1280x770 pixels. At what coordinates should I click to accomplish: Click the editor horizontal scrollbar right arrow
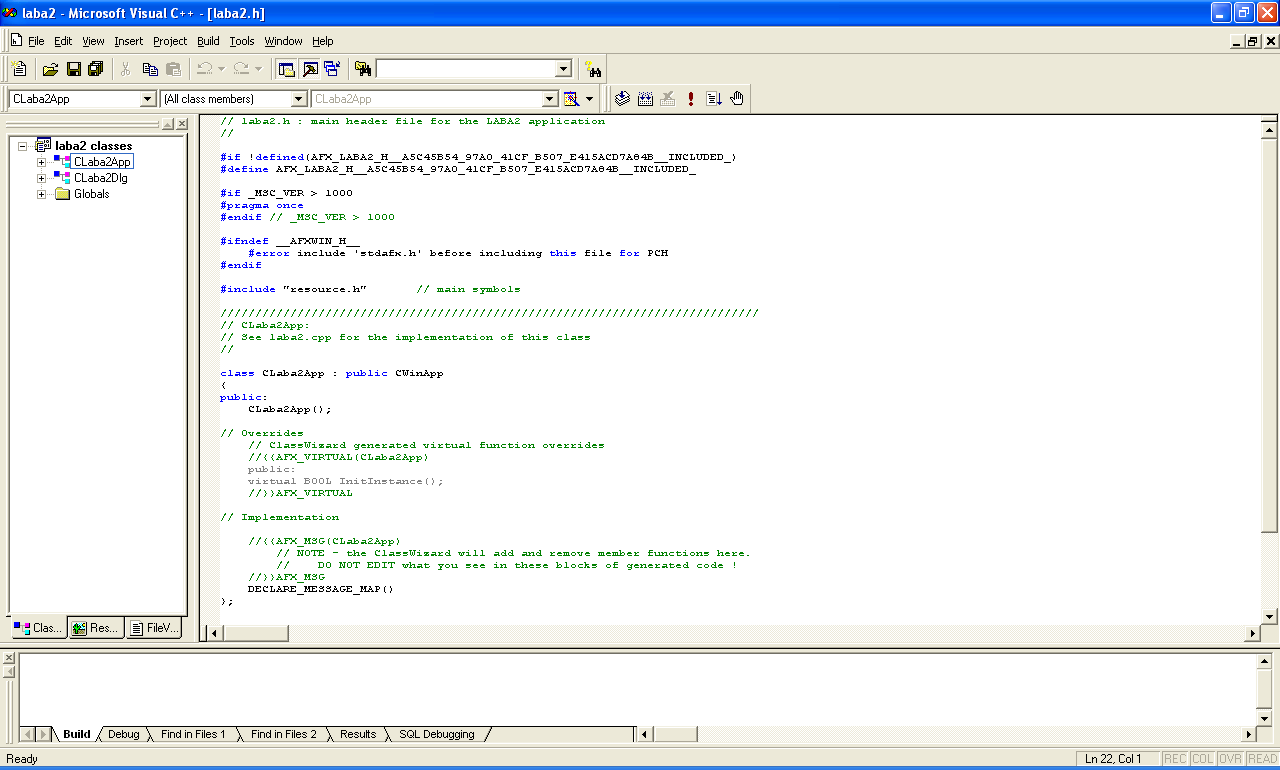tap(1252, 633)
